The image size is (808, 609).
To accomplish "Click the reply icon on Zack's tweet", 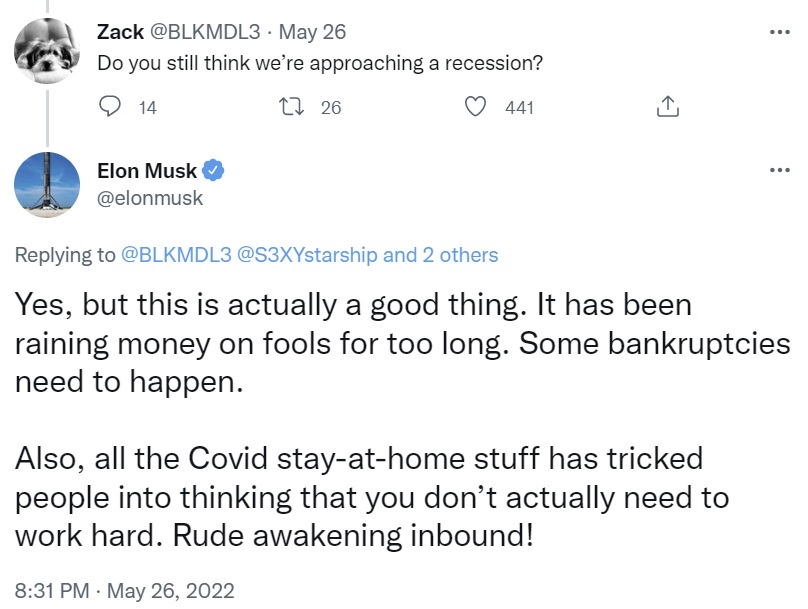I will tap(110, 107).
